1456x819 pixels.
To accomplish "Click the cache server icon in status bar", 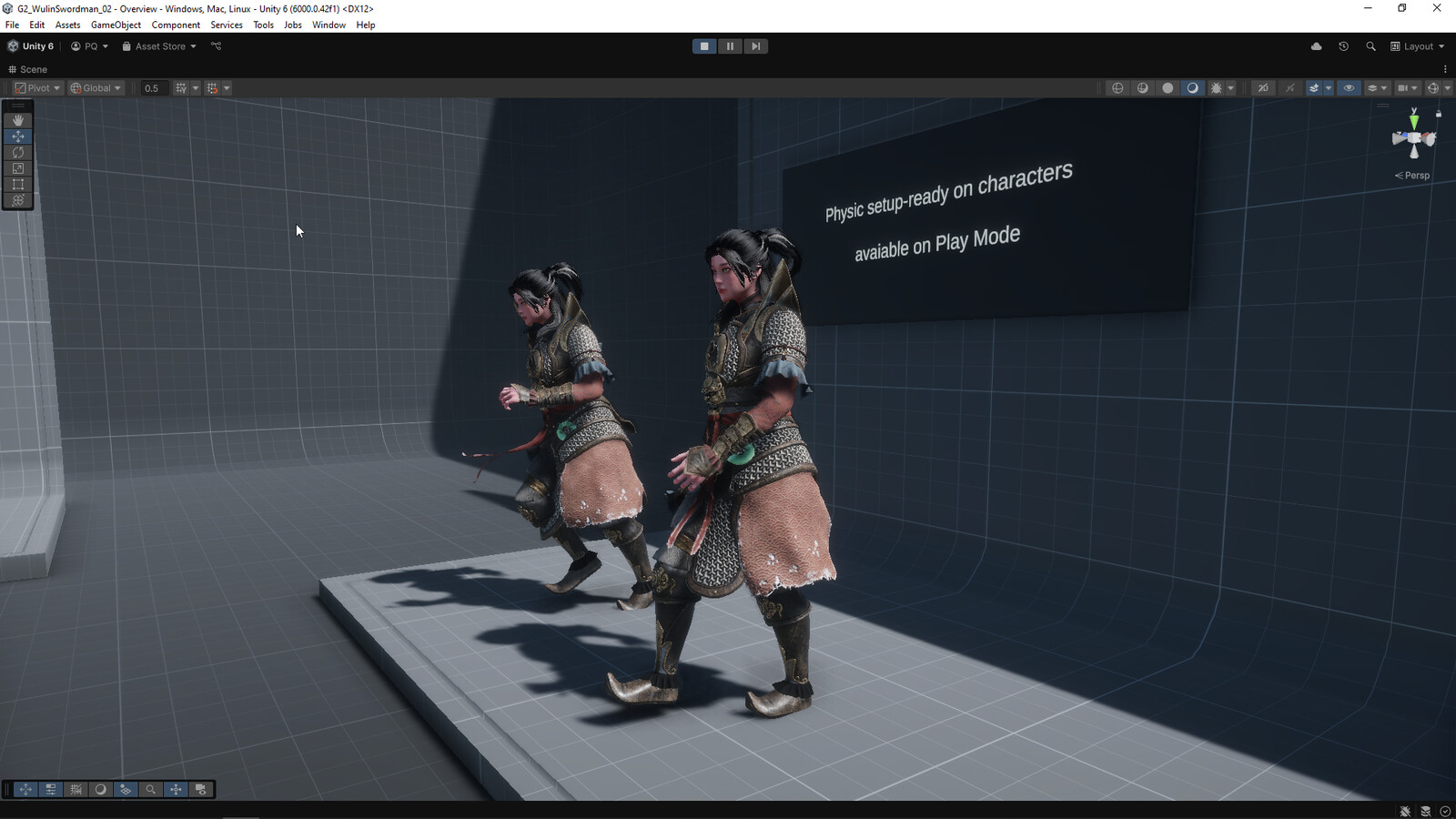I will pyautogui.click(x=1425, y=811).
